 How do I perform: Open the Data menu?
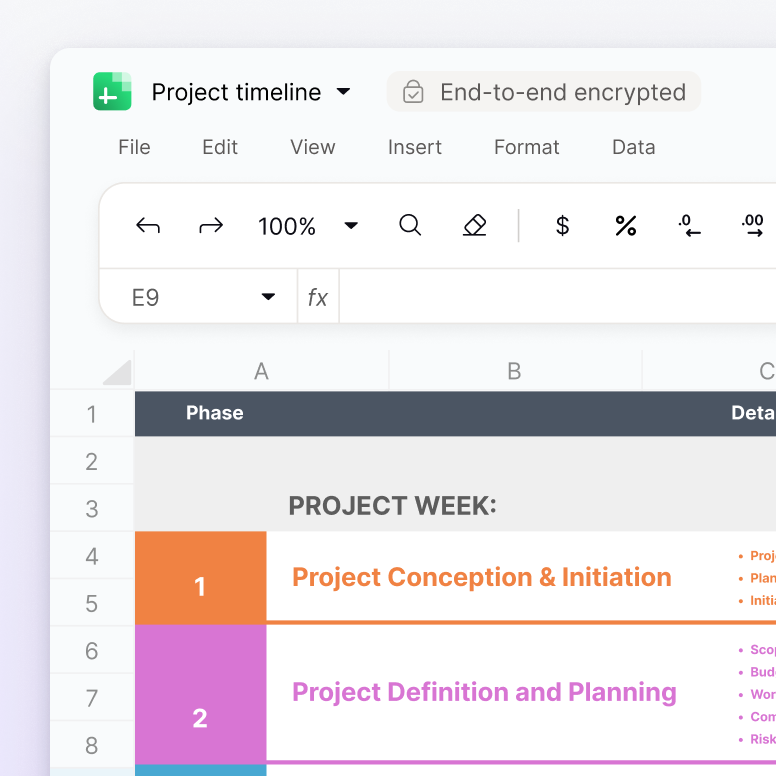coord(633,147)
